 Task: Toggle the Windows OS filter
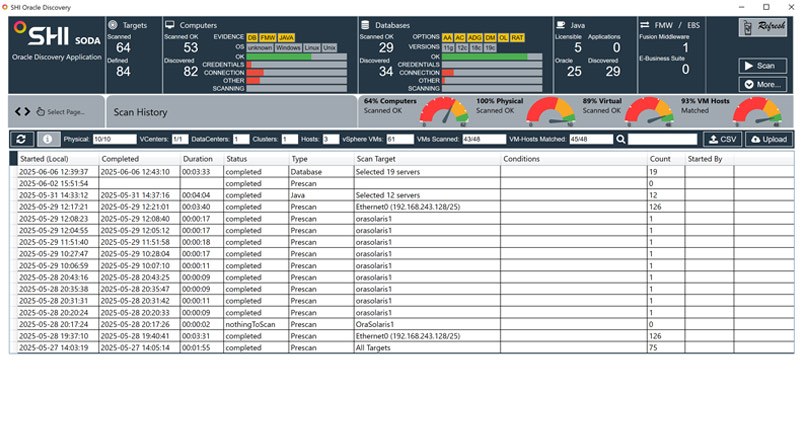pyautogui.click(x=288, y=47)
